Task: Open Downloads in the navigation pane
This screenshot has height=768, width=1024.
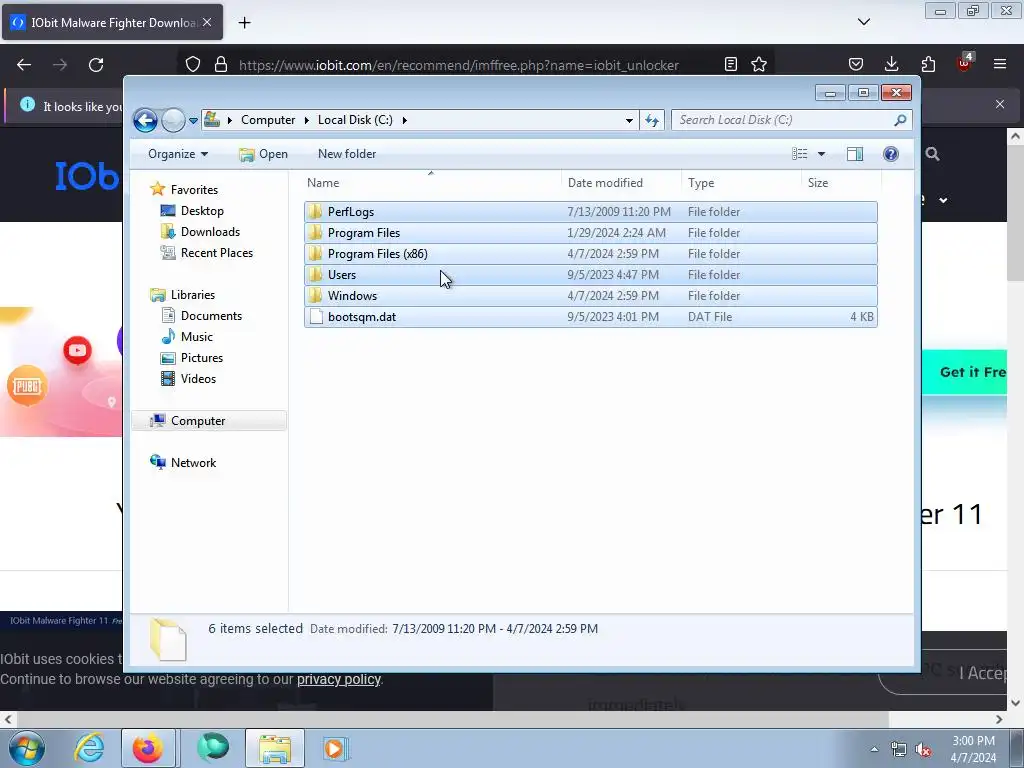Action: tap(210, 232)
